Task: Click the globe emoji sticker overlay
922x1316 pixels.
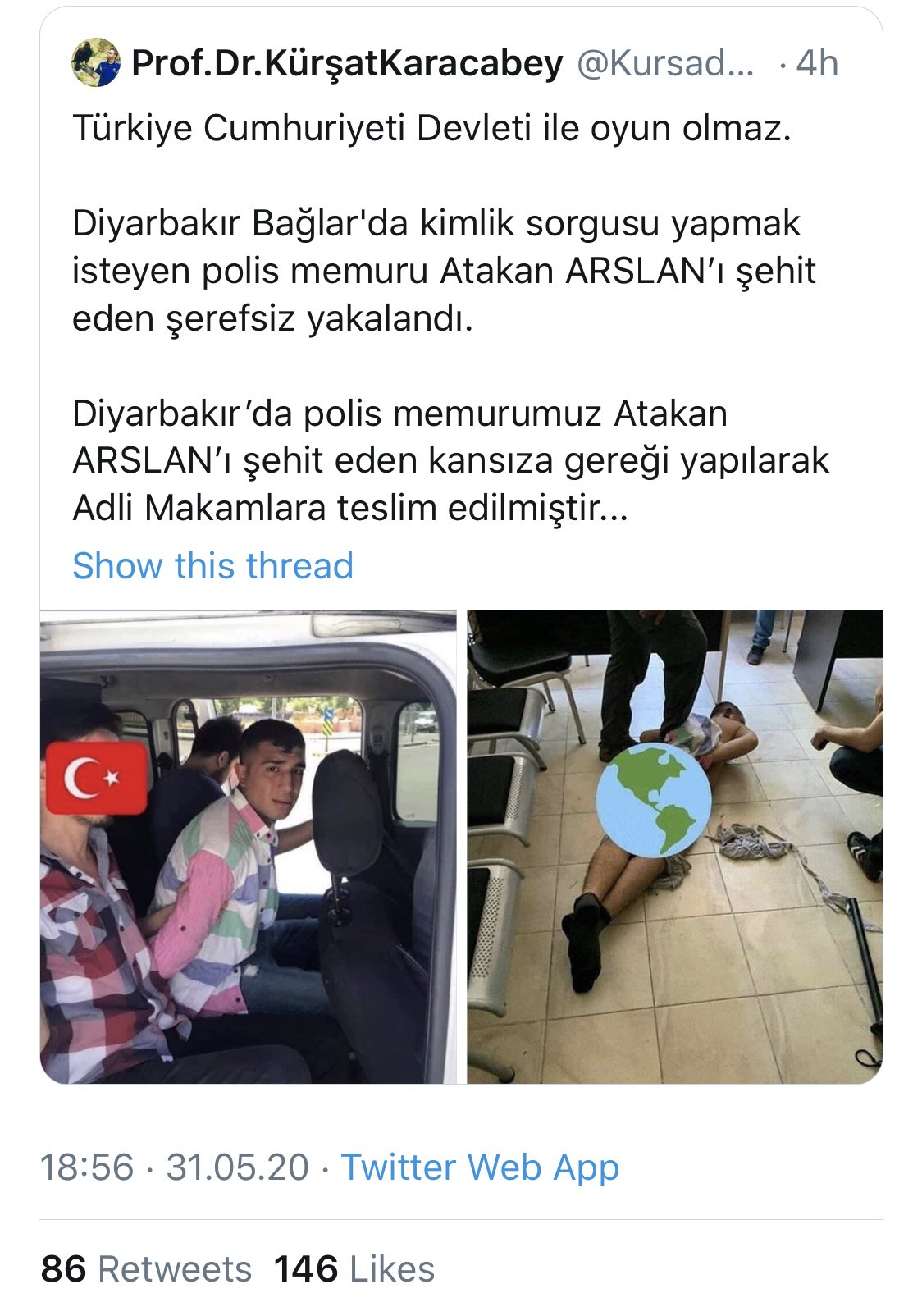Action: (x=653, y=800)
